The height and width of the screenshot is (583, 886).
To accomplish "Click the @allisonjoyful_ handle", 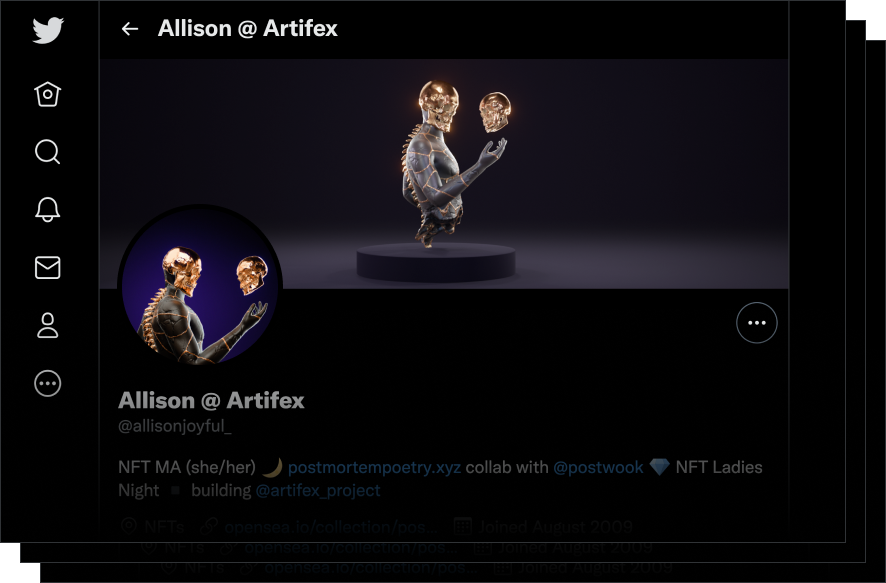I will click(x=175, y=426).
